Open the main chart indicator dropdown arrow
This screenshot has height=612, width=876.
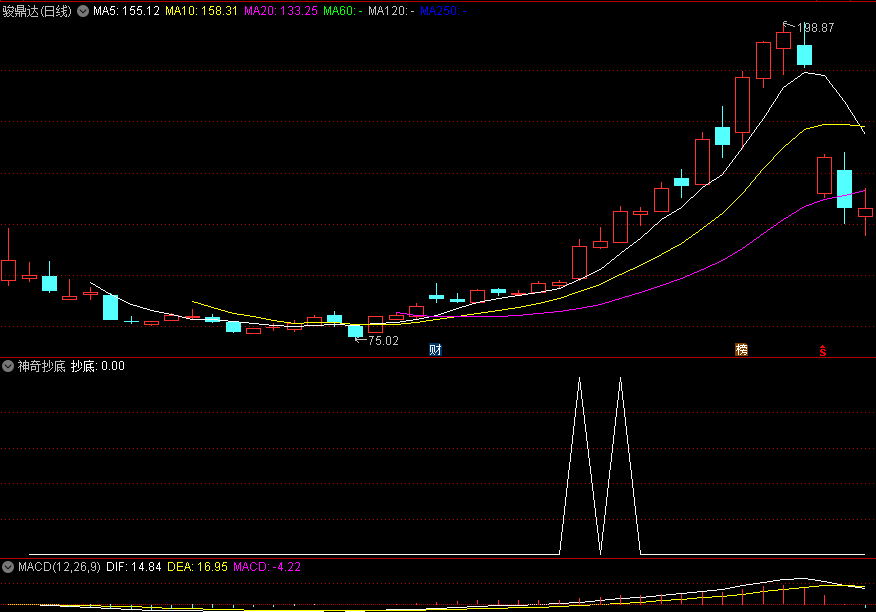pos(83,11)
